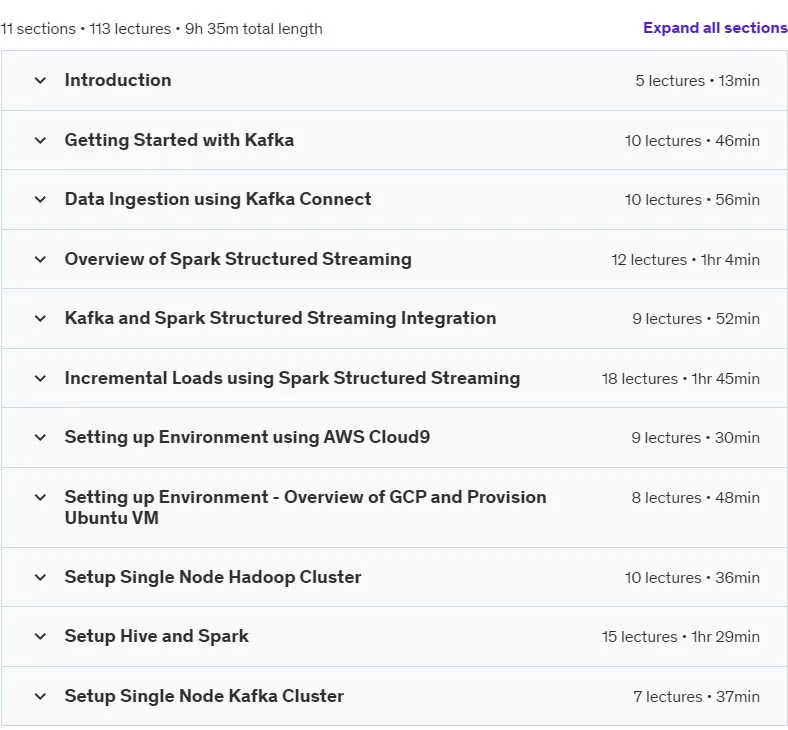Click '18 lectures • 1hr 45min' text
This screenshot has height=730, width=788.
681,379
